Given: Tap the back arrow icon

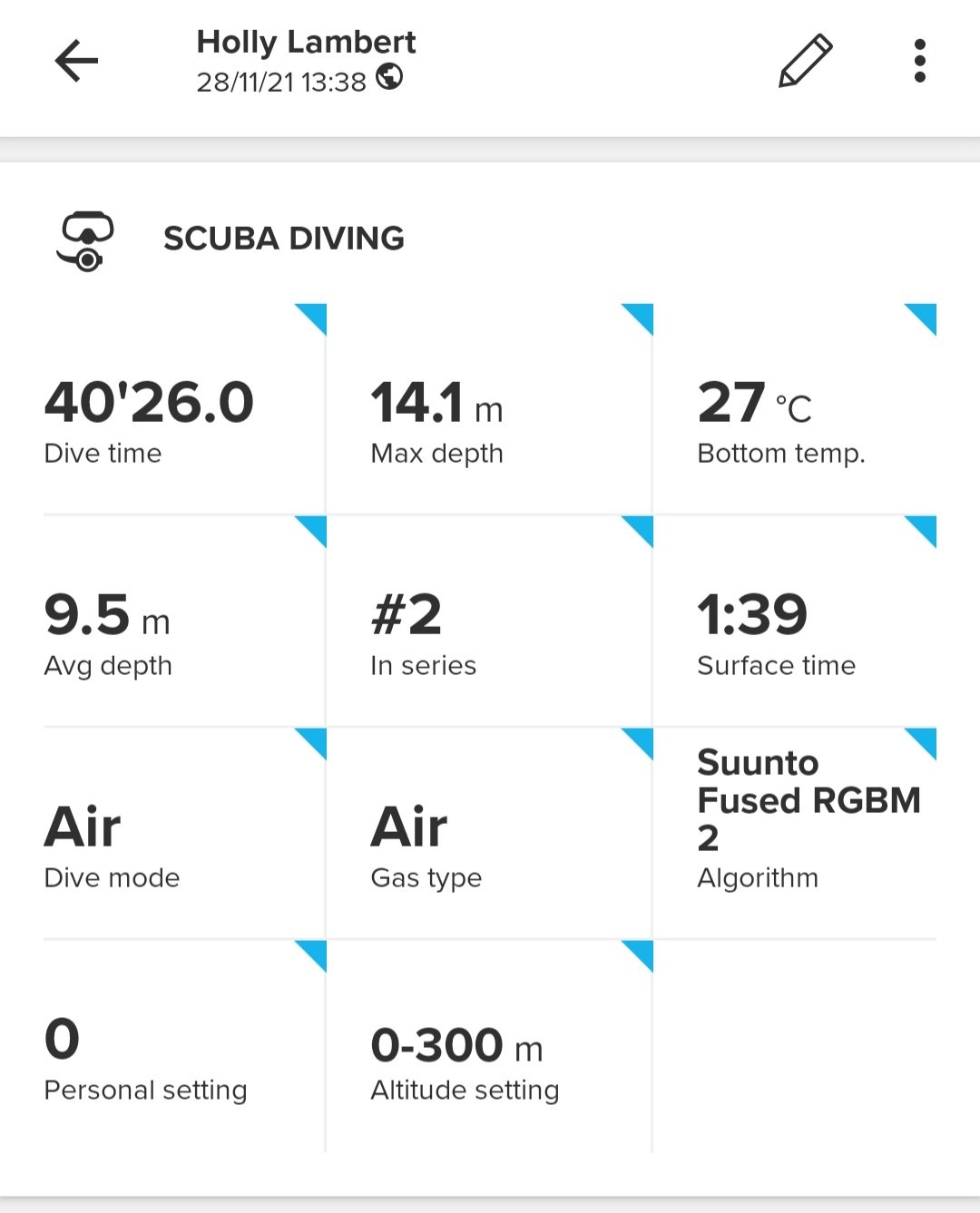Looking at the screenshot, I should [x=76, y=62].
